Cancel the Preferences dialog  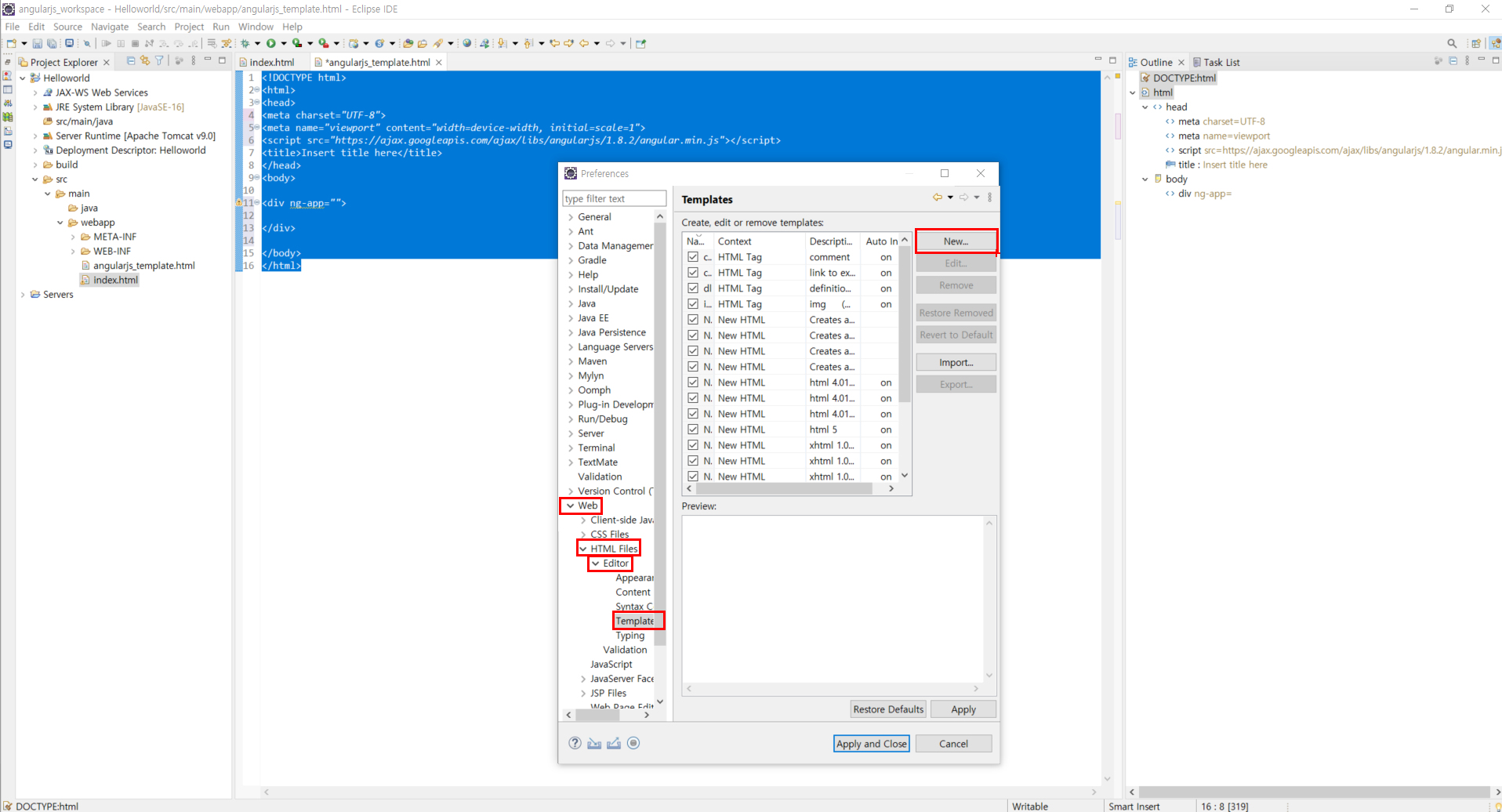953,744
